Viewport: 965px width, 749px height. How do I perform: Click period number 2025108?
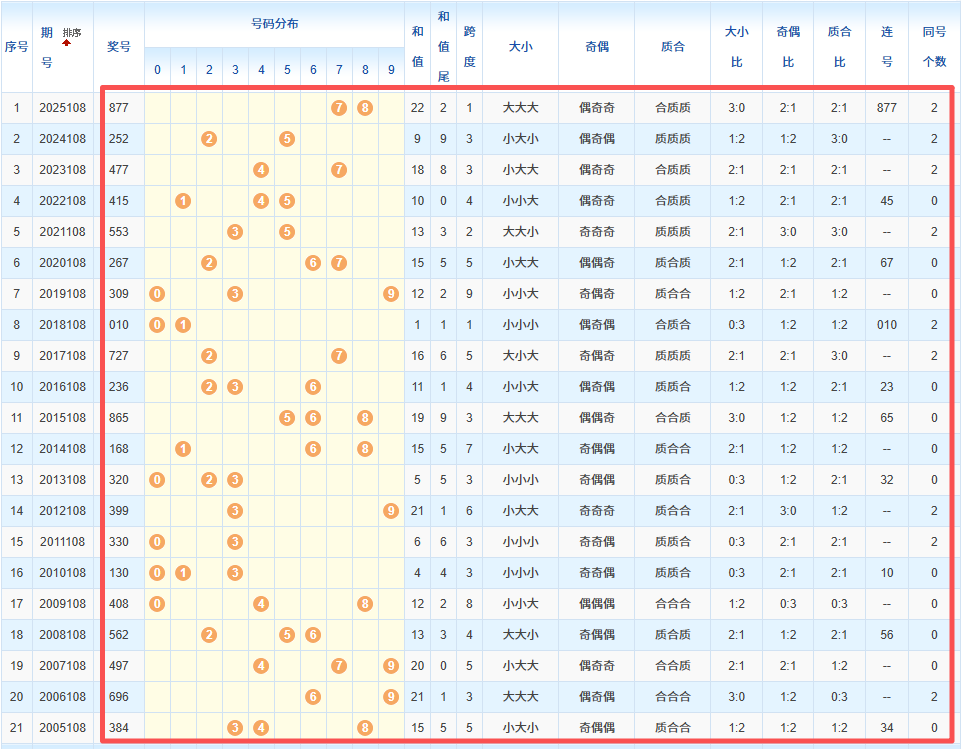[x=62, y=107]
